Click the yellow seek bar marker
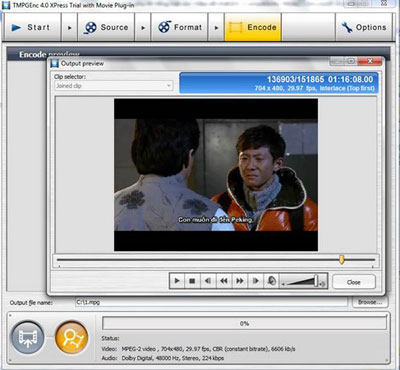This screenshot has height=370, width=400. pos(342,260)
